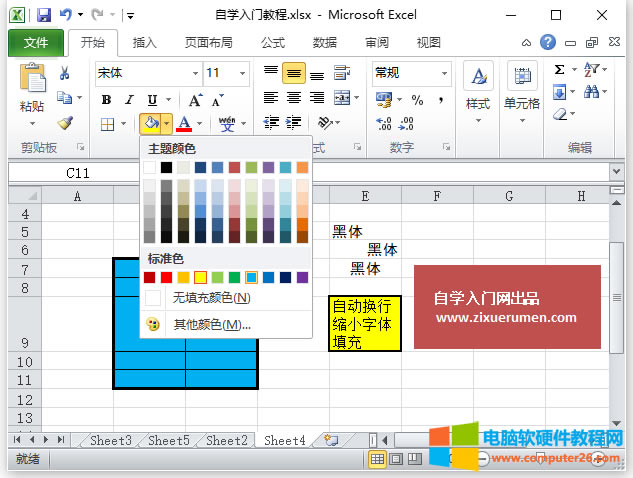Click the Cut scissors icon
The image size is (633, 478).
65,73
